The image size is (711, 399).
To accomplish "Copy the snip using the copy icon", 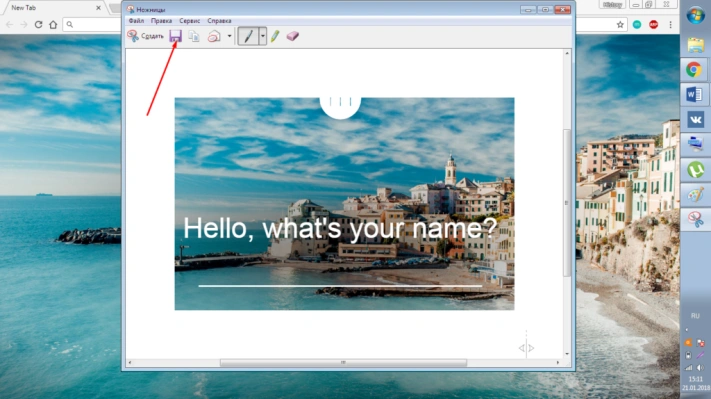I will coord(194,36).
